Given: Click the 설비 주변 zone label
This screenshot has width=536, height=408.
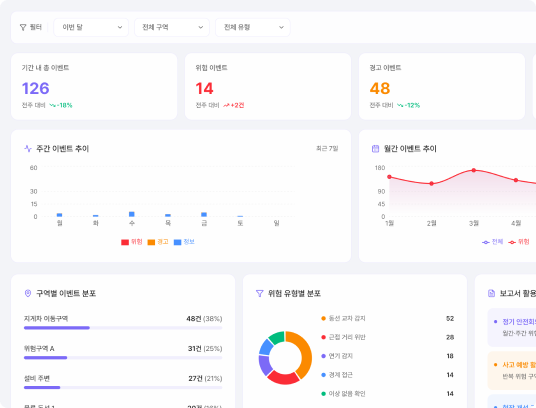Looking at the screenshot, I should [x=37, y=378].
